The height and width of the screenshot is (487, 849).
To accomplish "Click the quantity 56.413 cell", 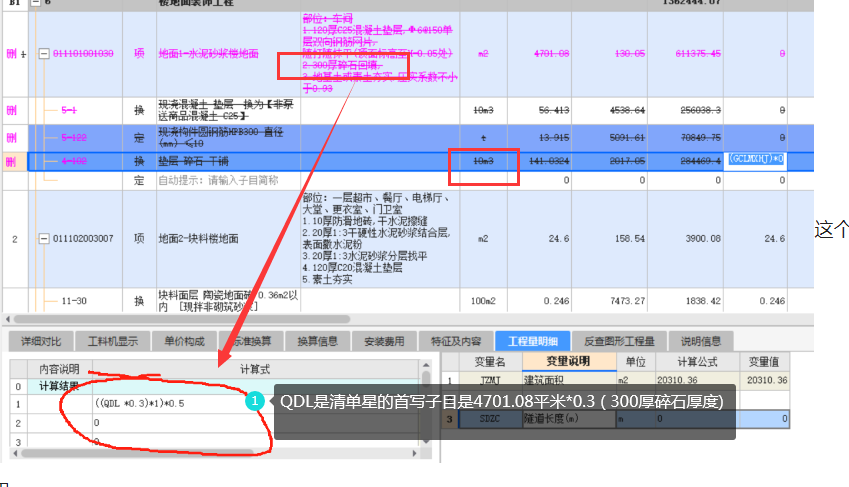I will 539,111.
